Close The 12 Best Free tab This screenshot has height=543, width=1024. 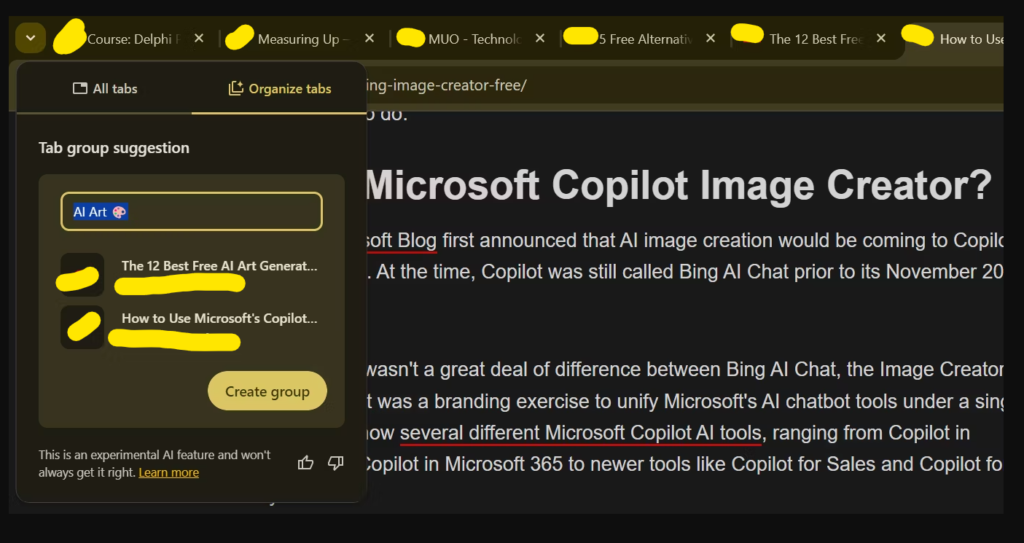[881, 39]
